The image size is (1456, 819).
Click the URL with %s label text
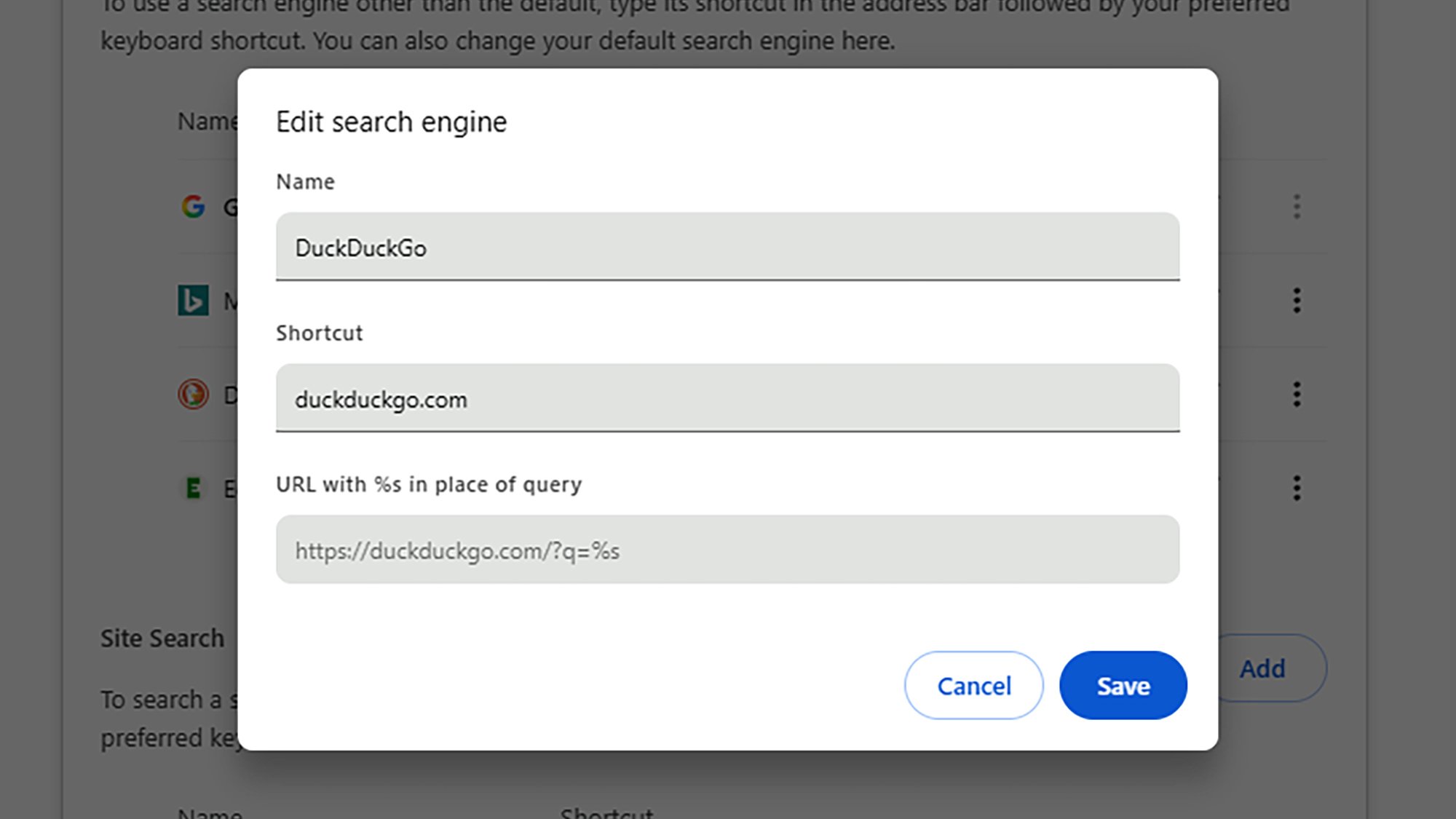tap(428, 484)
